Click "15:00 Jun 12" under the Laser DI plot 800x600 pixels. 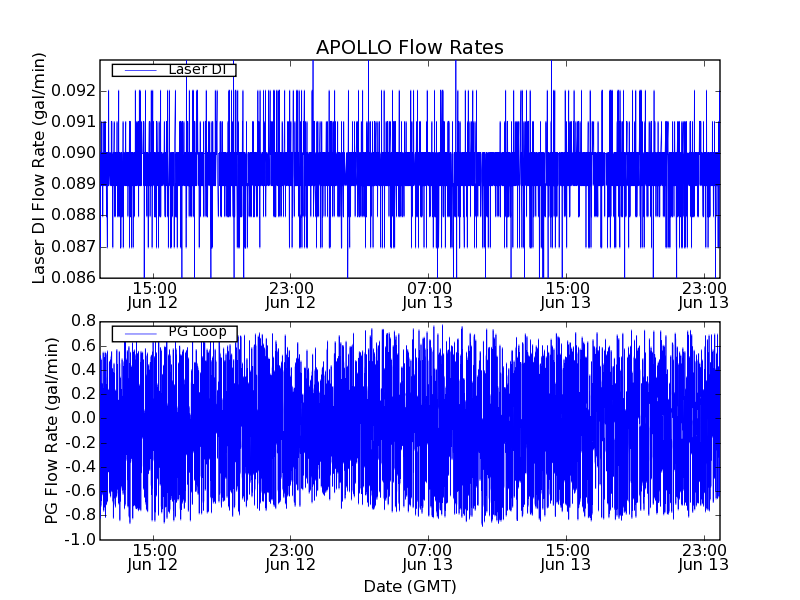[153, 295]
